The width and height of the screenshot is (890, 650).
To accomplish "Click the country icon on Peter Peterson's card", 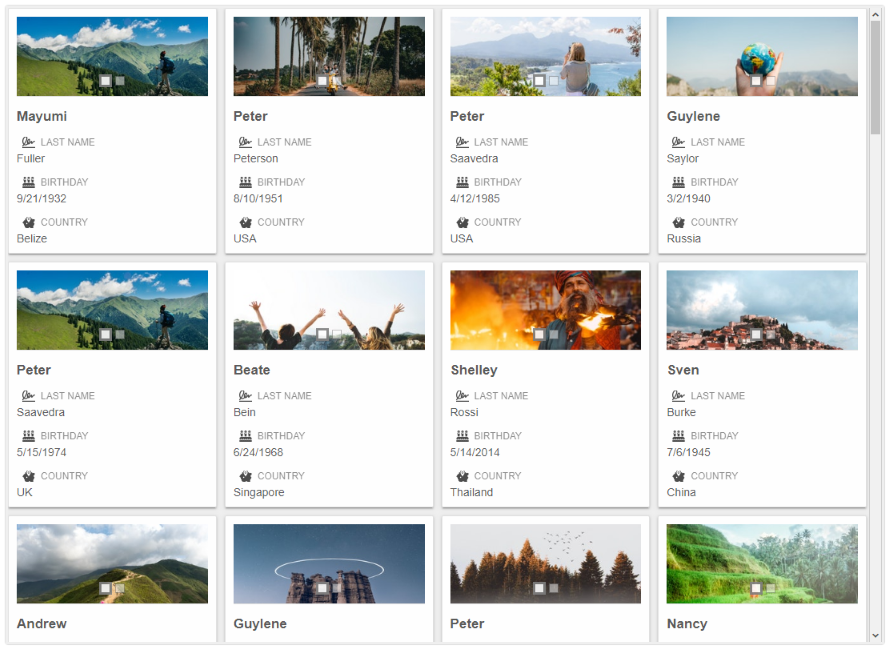I will click(x=245, y=222).
